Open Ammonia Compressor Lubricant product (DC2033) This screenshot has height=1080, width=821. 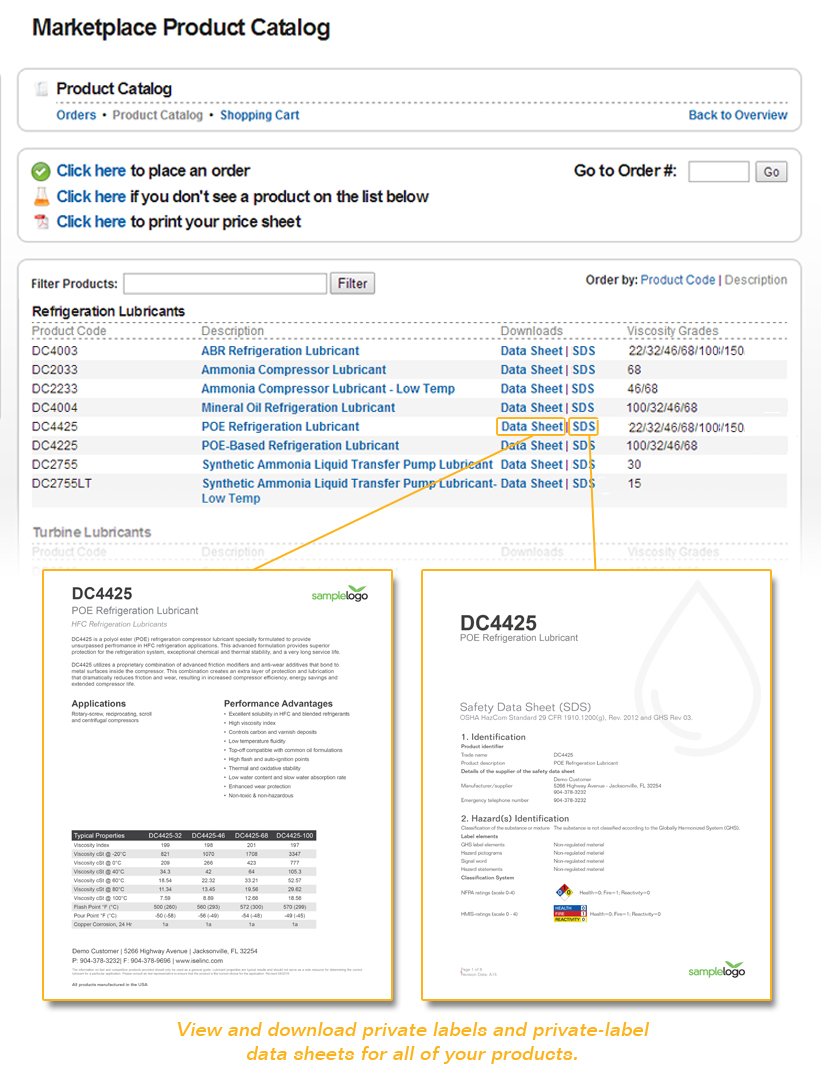point(293,370)
